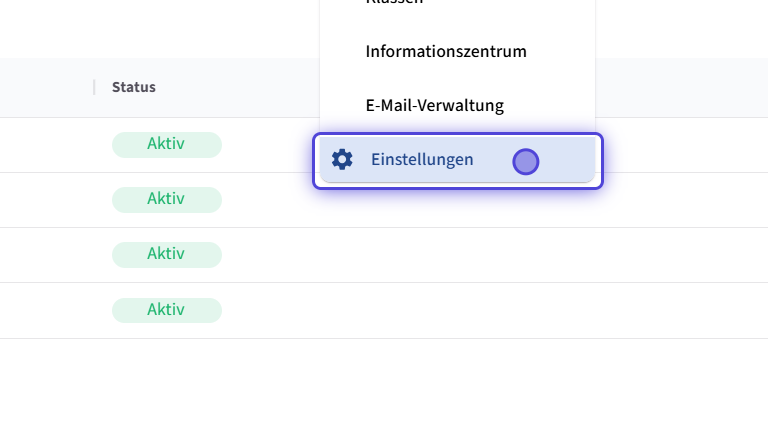
Task: Click the table header area right of the menu
Action: [680, 87]
